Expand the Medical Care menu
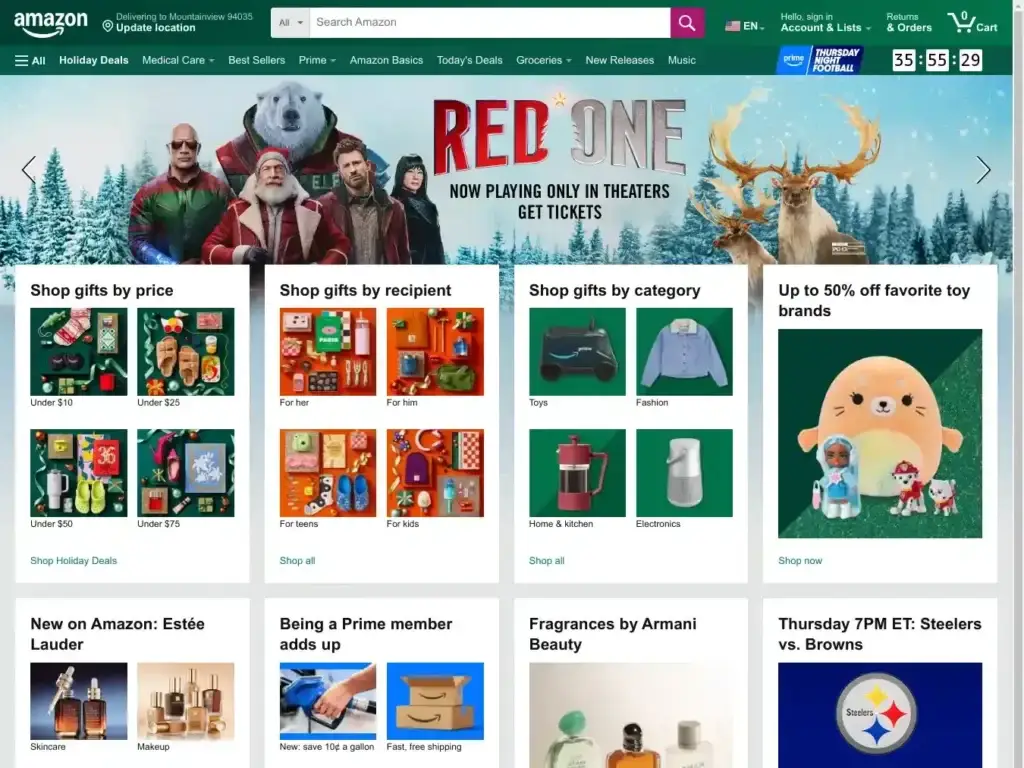Image resolution: width=1024 pixels, height=768 pixels. (178, 60)
